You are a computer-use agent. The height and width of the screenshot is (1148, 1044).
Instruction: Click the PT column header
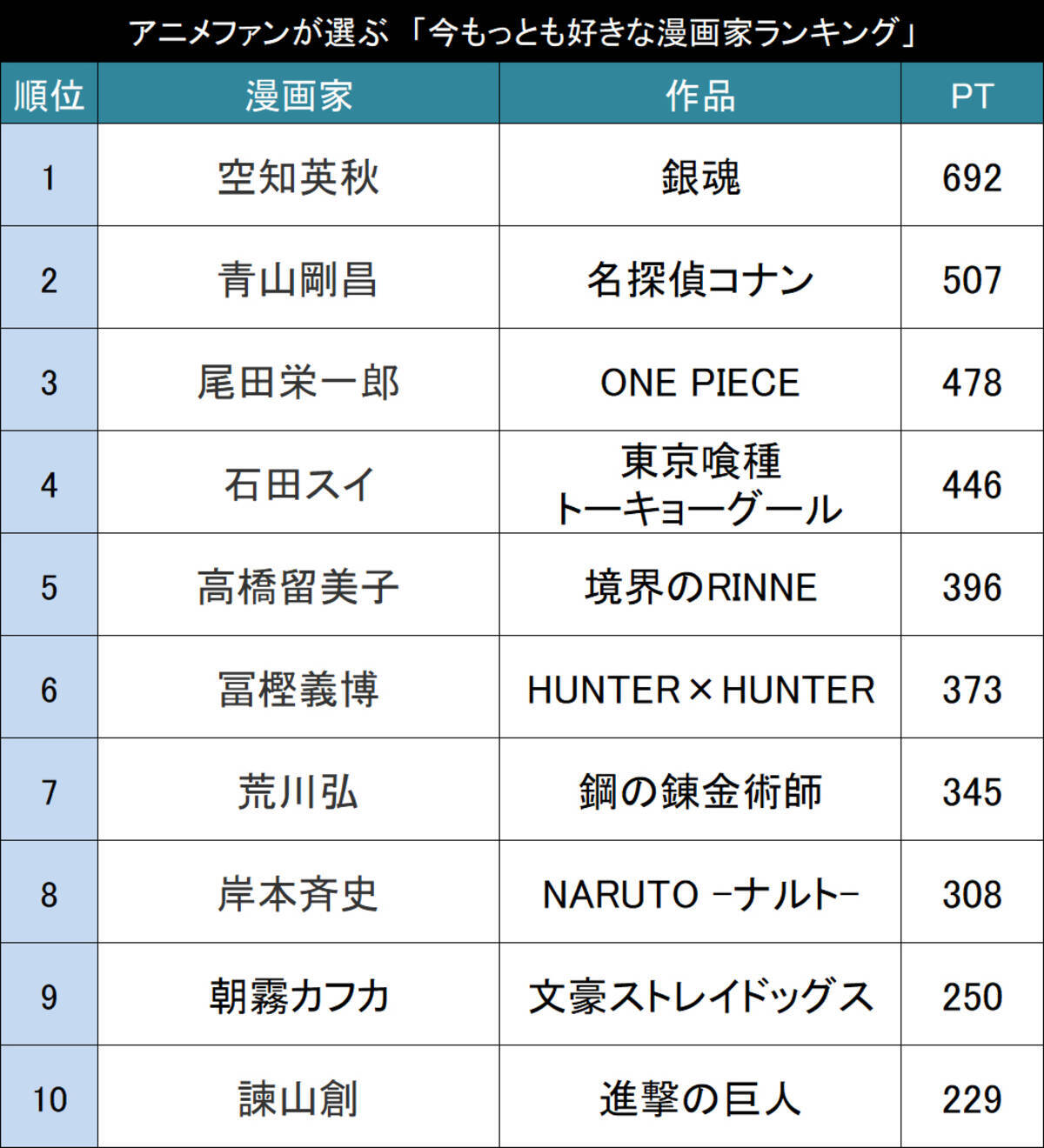pos(972,95)
